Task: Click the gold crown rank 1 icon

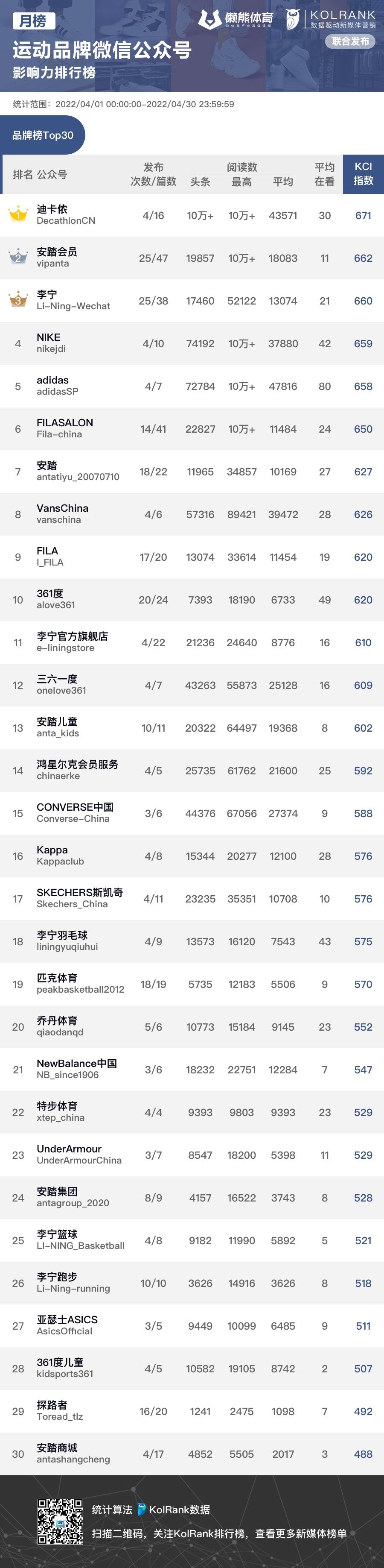Action: coord(17,214)
